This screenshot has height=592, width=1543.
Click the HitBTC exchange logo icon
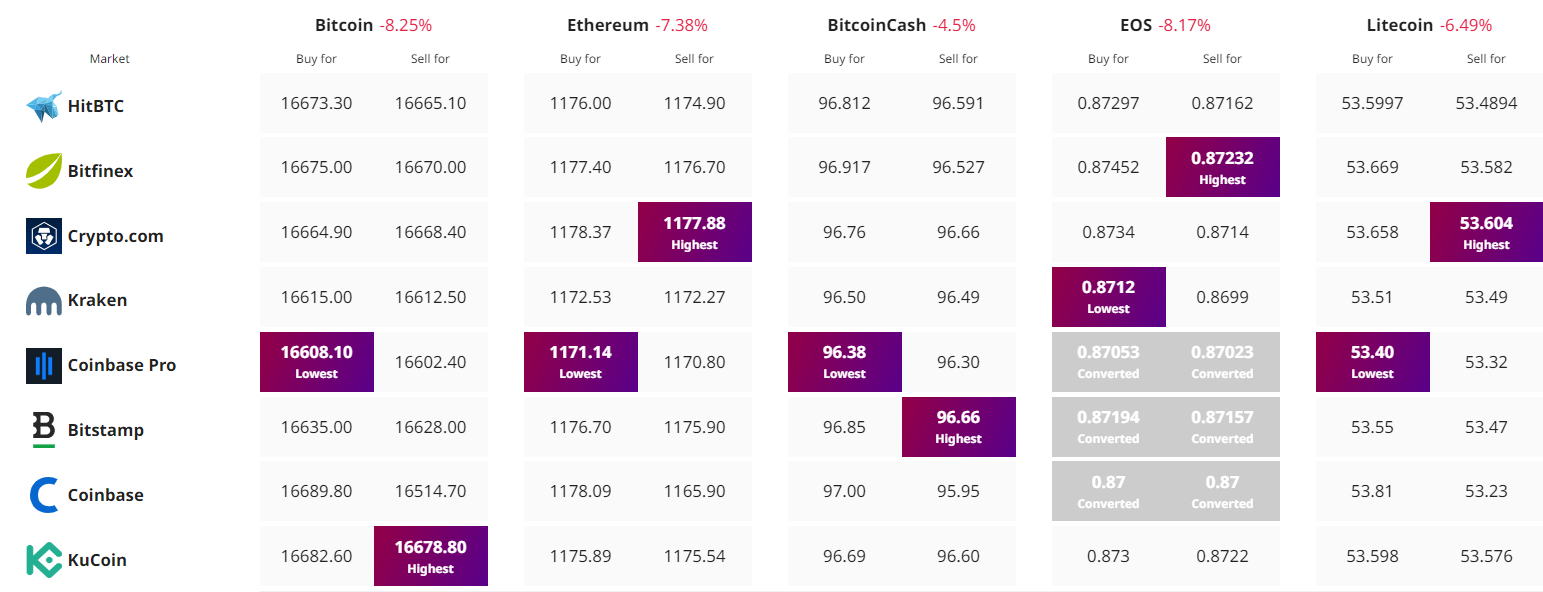tap(44, 105)
